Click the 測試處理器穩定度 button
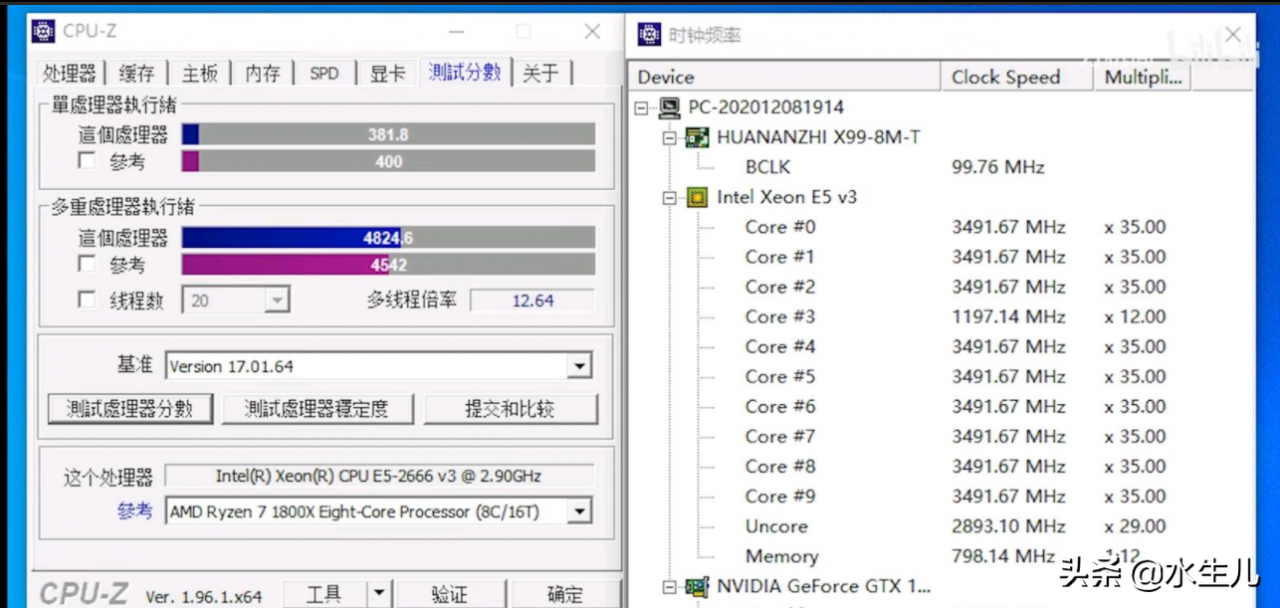The image size is (1280, 608). (x=316, y=408)
